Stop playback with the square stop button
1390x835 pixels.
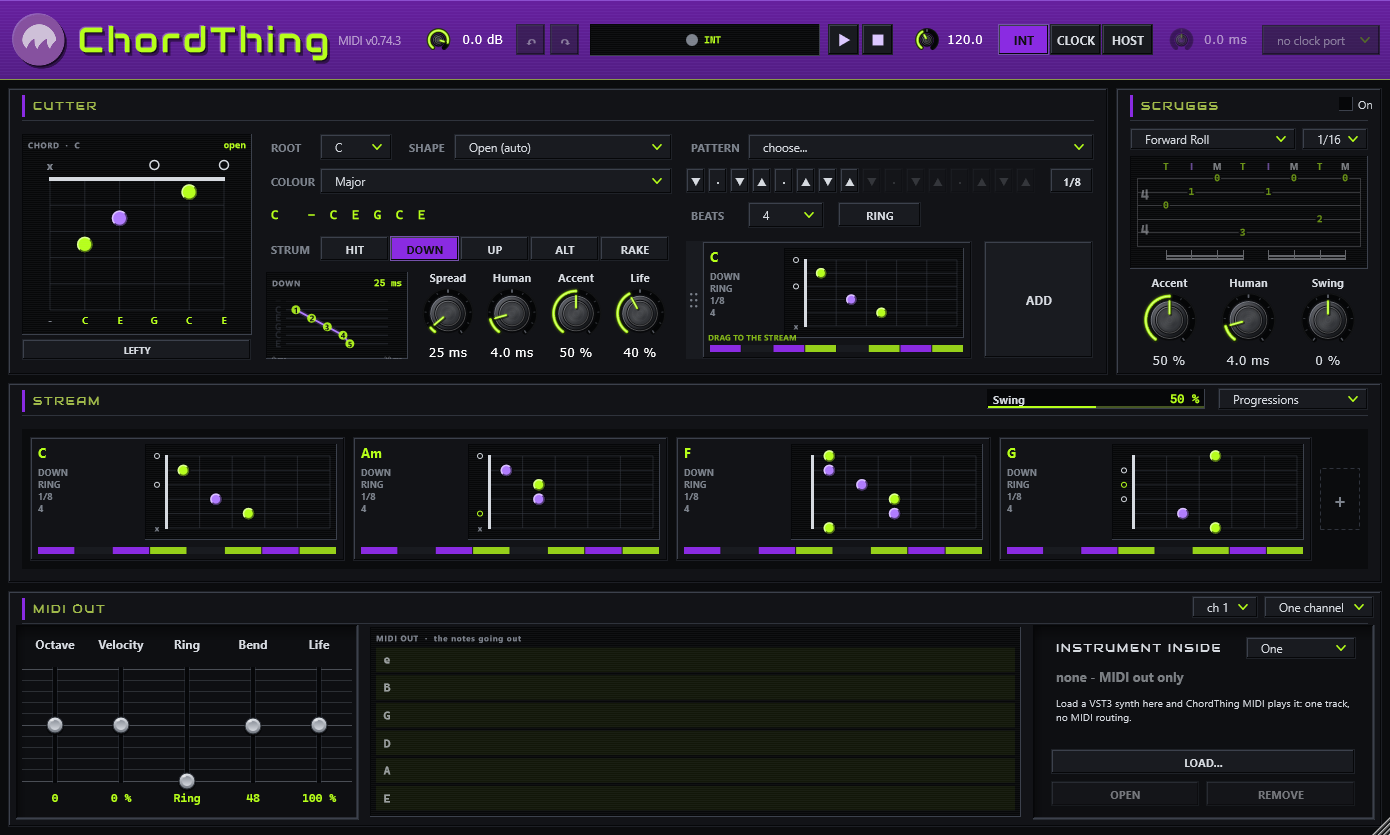click(878, 40)
